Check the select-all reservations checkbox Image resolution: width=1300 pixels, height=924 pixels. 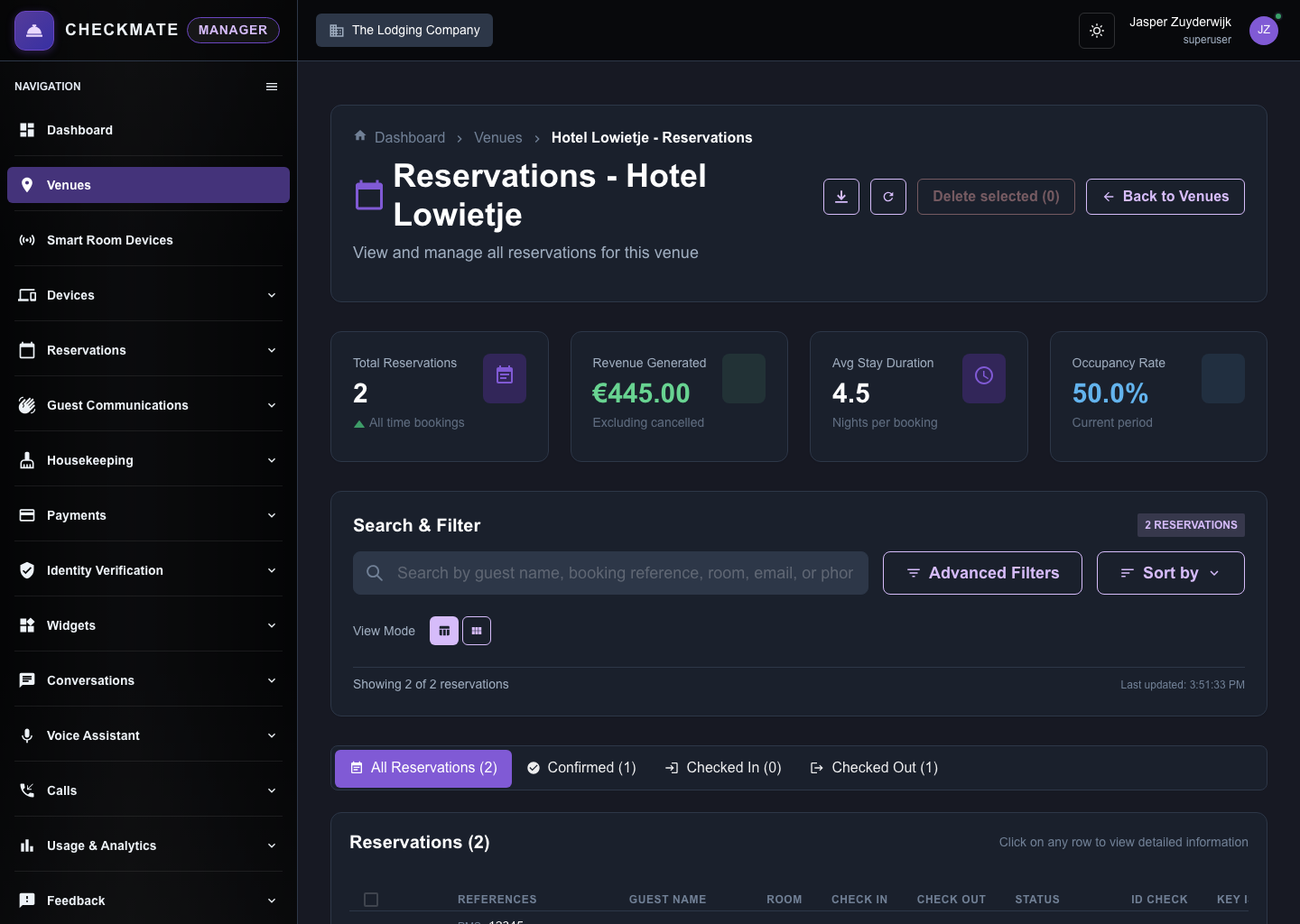pyautogui.click(x=371, y=900)
